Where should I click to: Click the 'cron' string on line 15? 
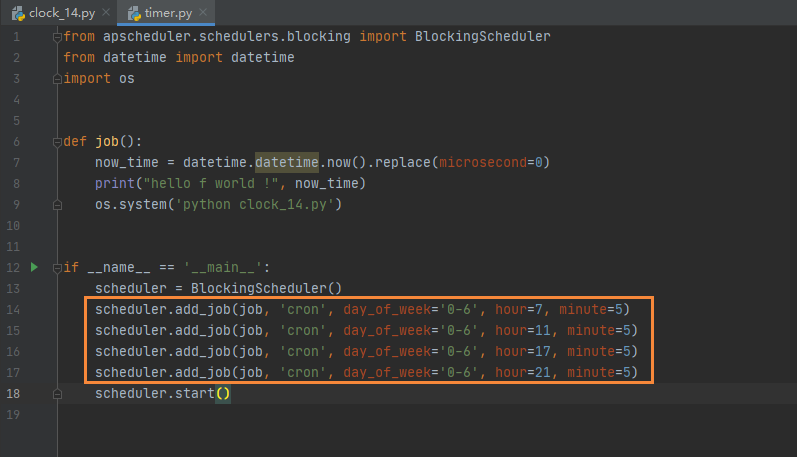point(302,330)
